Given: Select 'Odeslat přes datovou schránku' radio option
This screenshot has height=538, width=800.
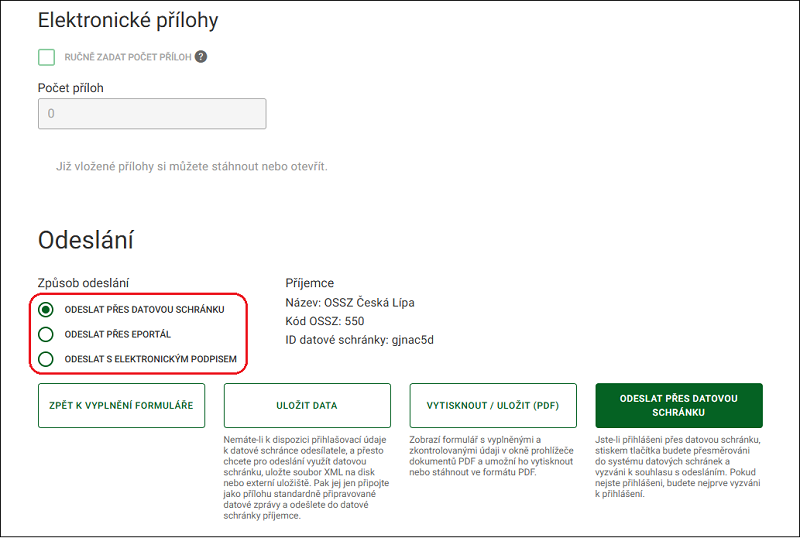Looking at the screenshot, I should tap(46, 309).
